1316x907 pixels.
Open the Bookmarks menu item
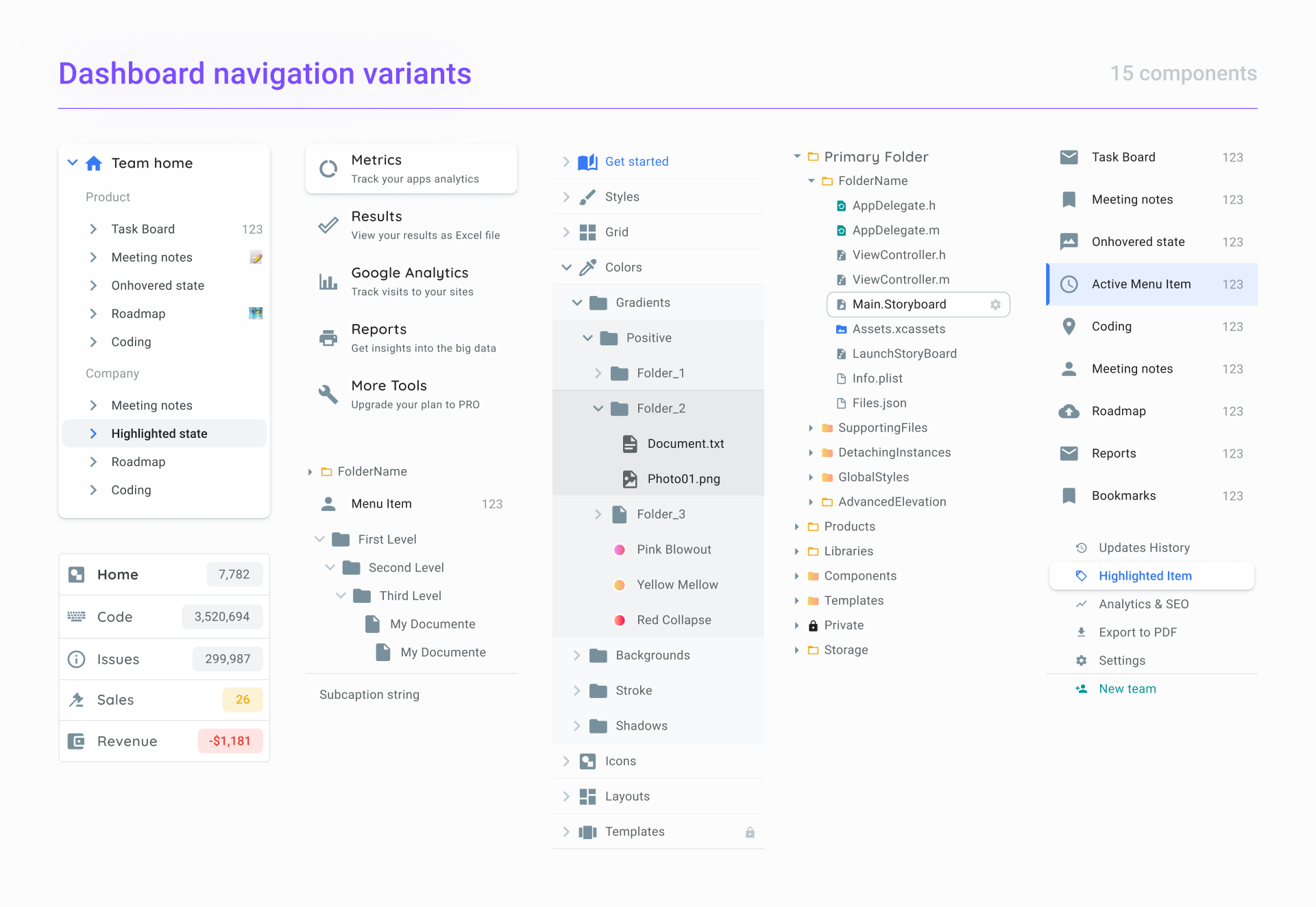1151,495
